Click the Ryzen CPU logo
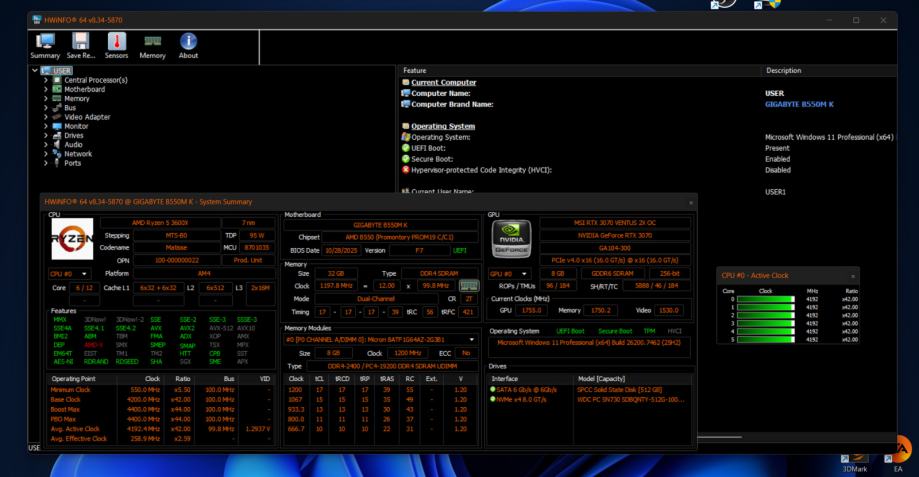919x477 pixels. 72,239
